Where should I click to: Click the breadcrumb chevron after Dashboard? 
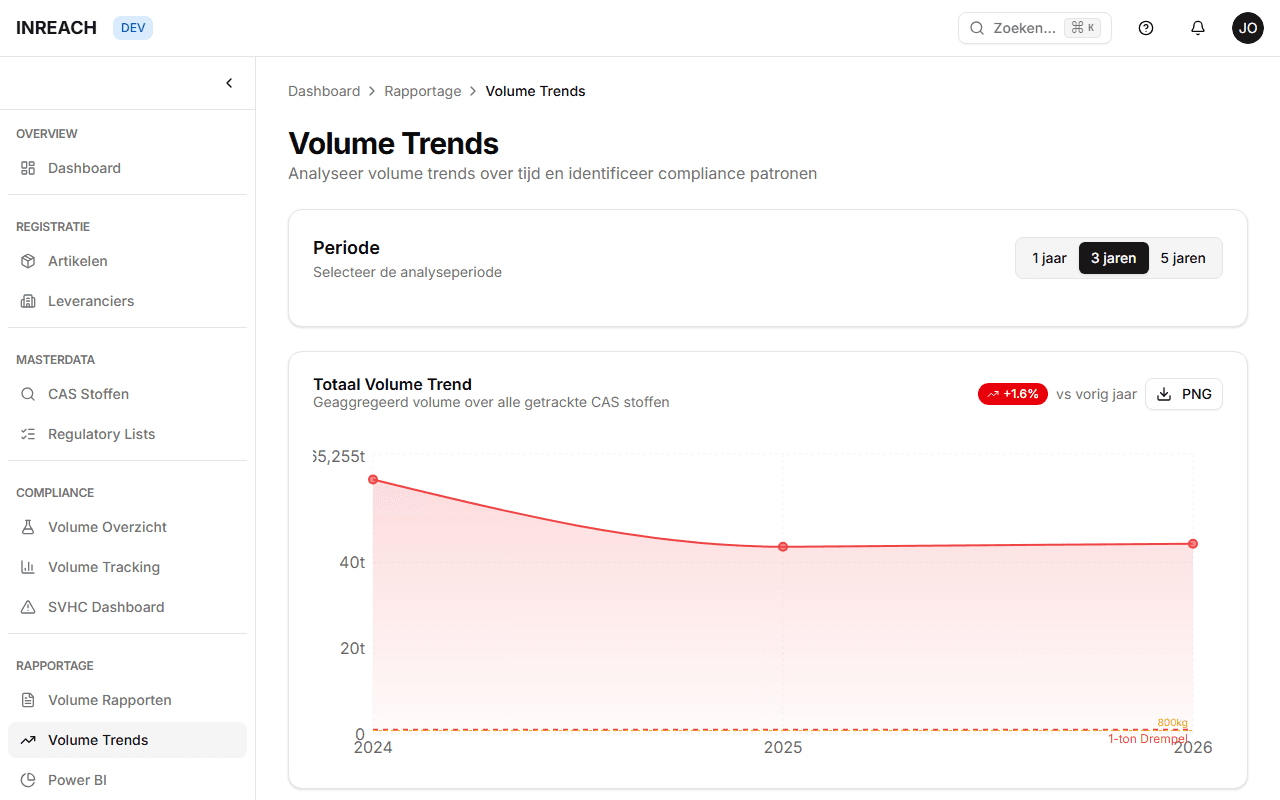(x=372, y=91)
